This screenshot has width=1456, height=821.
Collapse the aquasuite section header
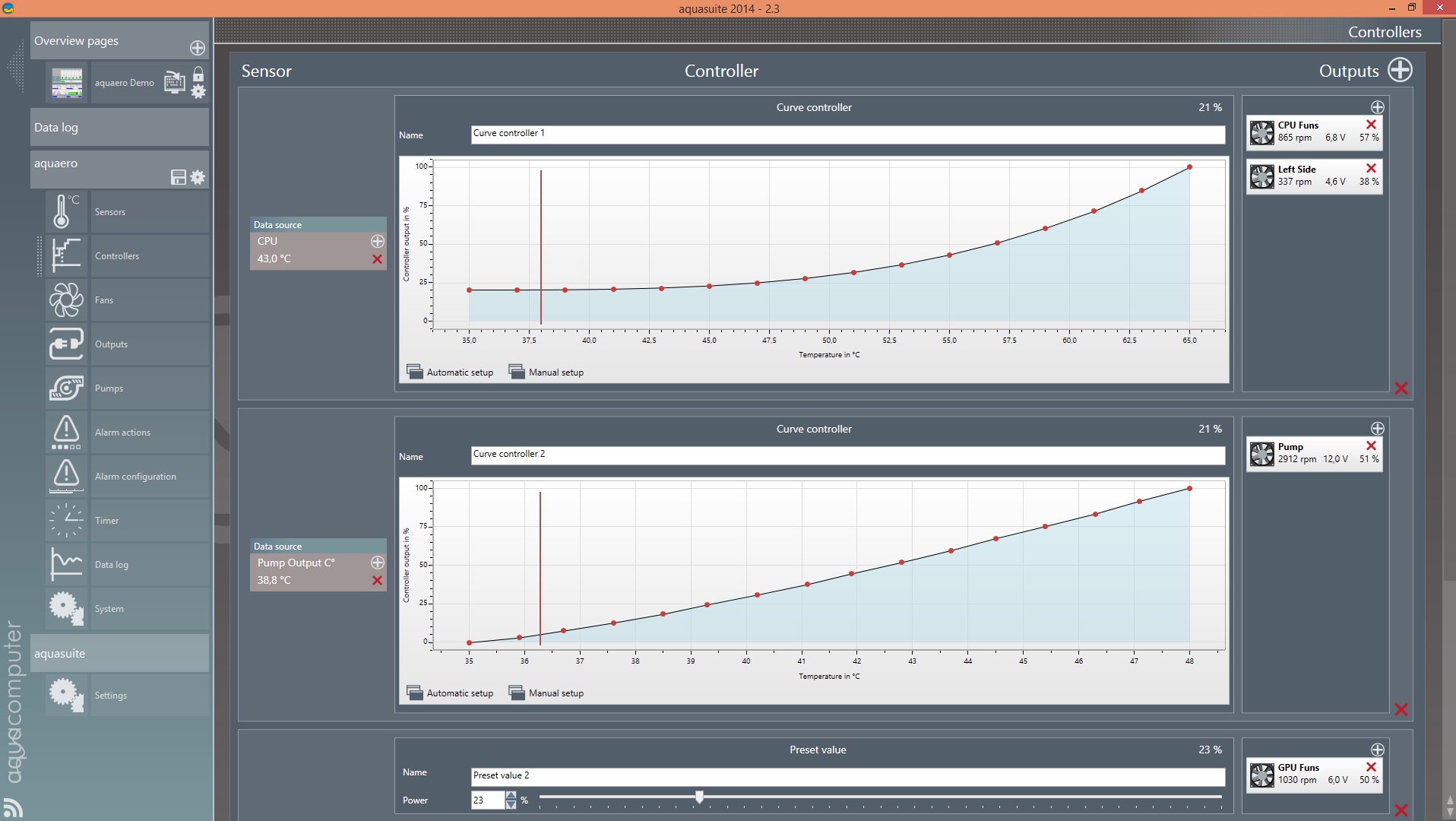click(x=119, y=653)
